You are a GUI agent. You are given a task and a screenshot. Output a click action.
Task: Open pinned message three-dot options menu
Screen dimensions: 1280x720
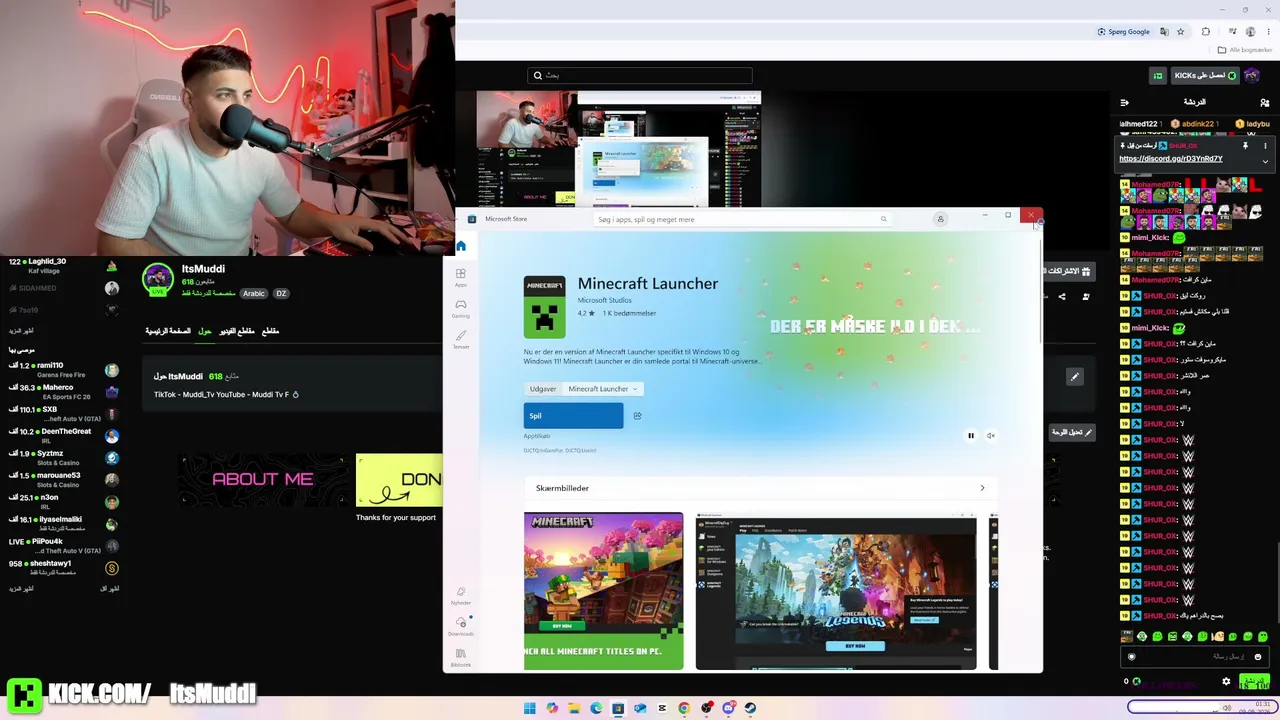click(x=1265, y=146)
